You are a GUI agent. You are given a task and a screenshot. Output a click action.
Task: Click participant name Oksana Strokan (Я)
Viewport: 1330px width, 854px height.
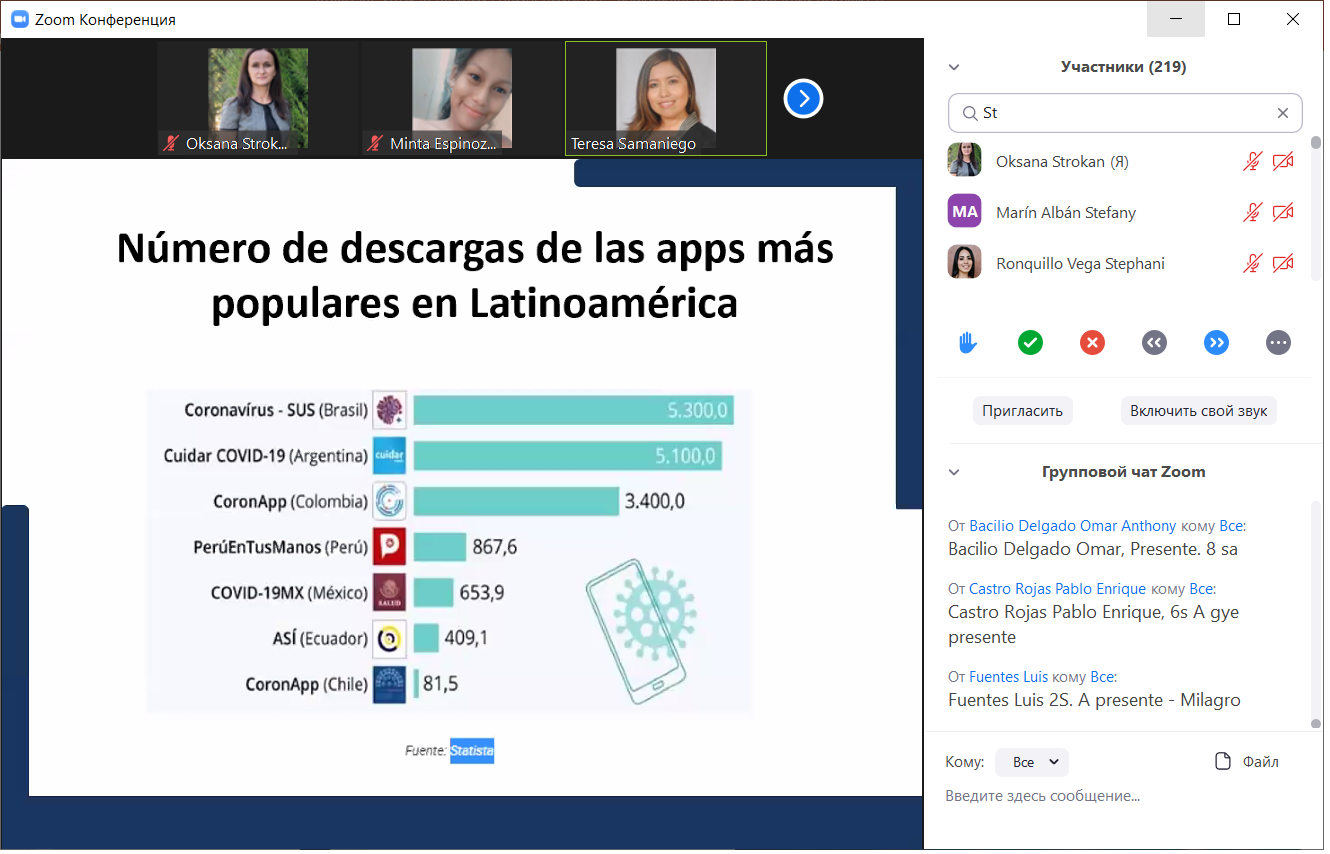1063,161
